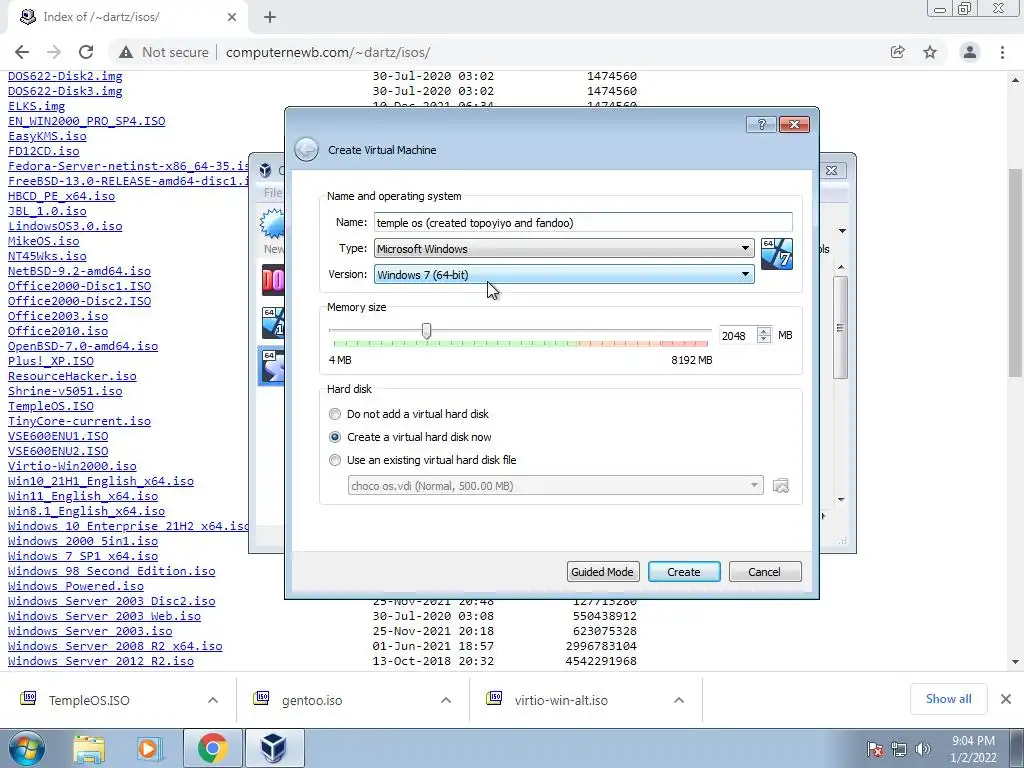Click the virtual machine Name field
1024x768 pixels.
pos(583,223)
